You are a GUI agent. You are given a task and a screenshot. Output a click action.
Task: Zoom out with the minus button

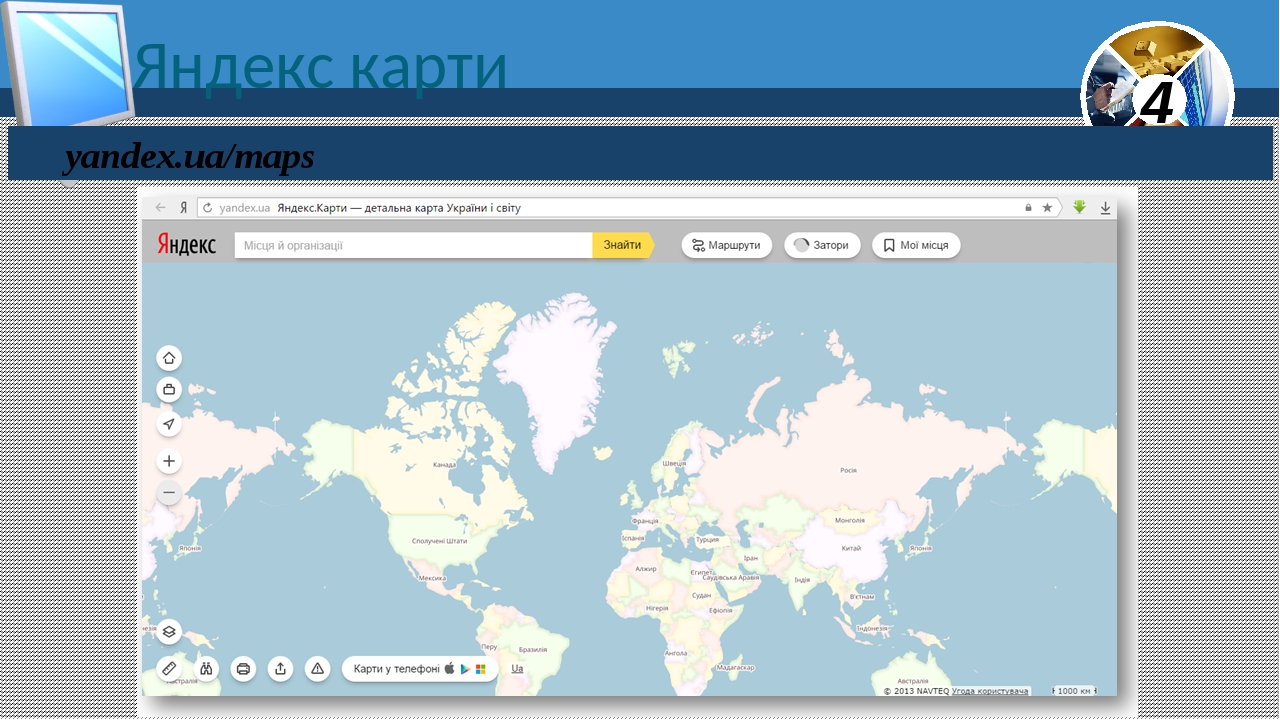click(169, 493)
